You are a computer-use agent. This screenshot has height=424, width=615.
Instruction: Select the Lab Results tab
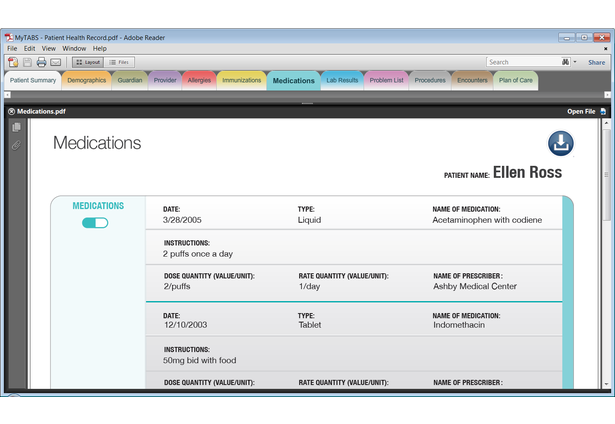[342, 80]
